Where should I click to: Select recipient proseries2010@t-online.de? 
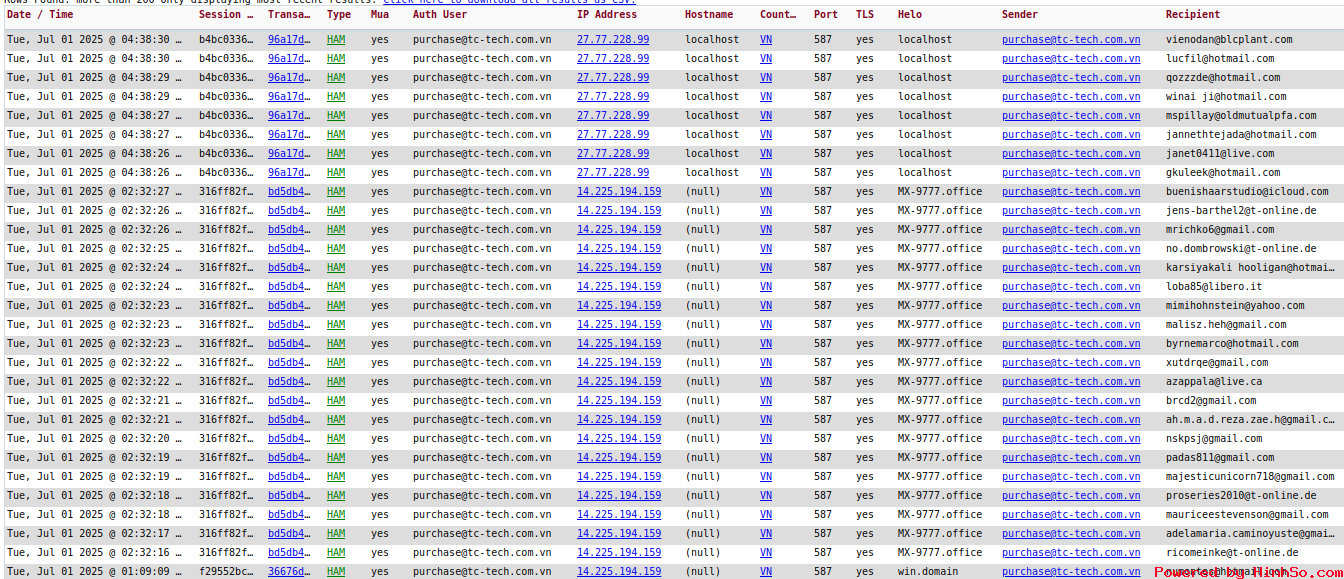1241,496
